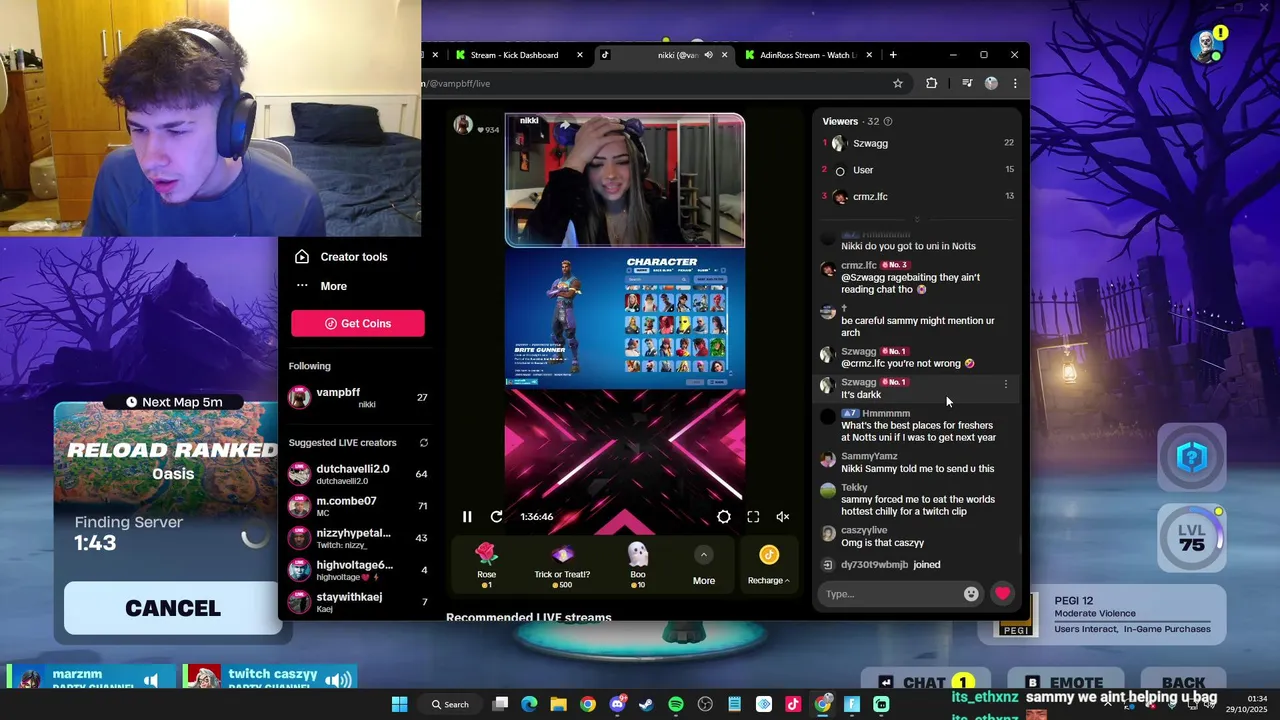Enter fullscreen mode on the stream
This screenshot has height=720, width=1280.
click(753, 517)
